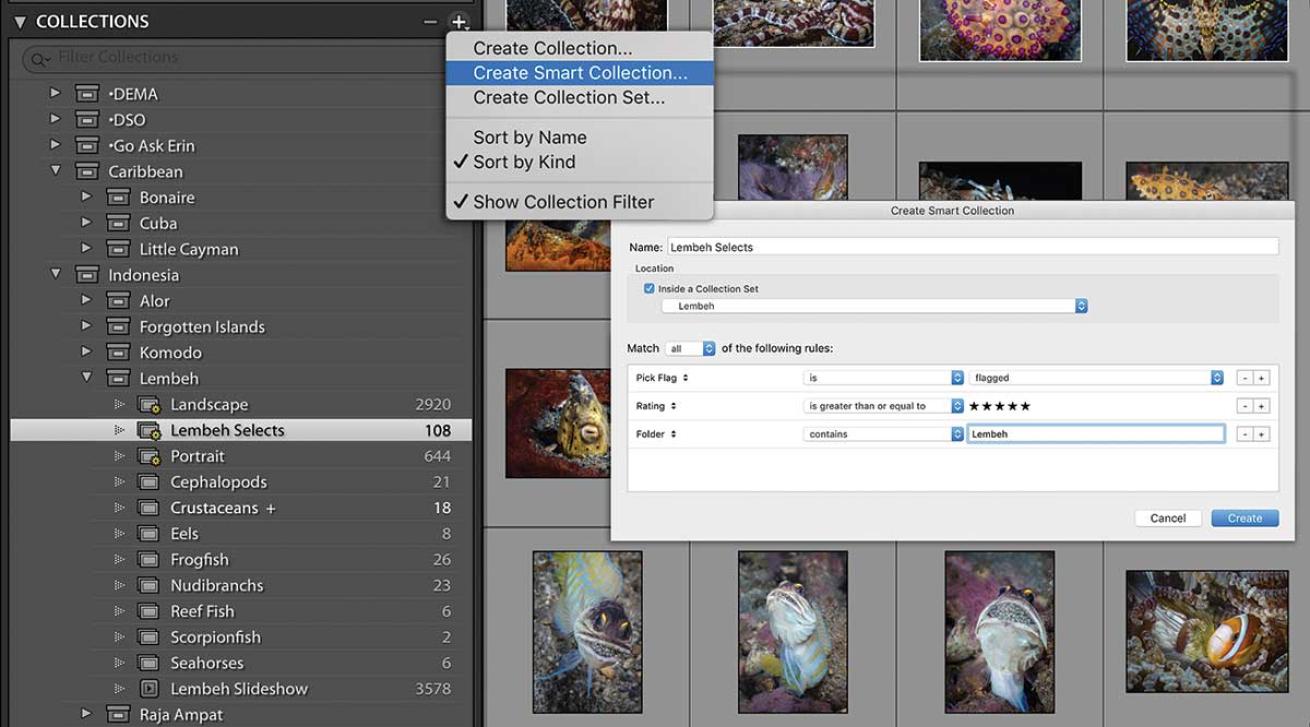
Task: Click the Cancel button
Action: click(1167, 518)
